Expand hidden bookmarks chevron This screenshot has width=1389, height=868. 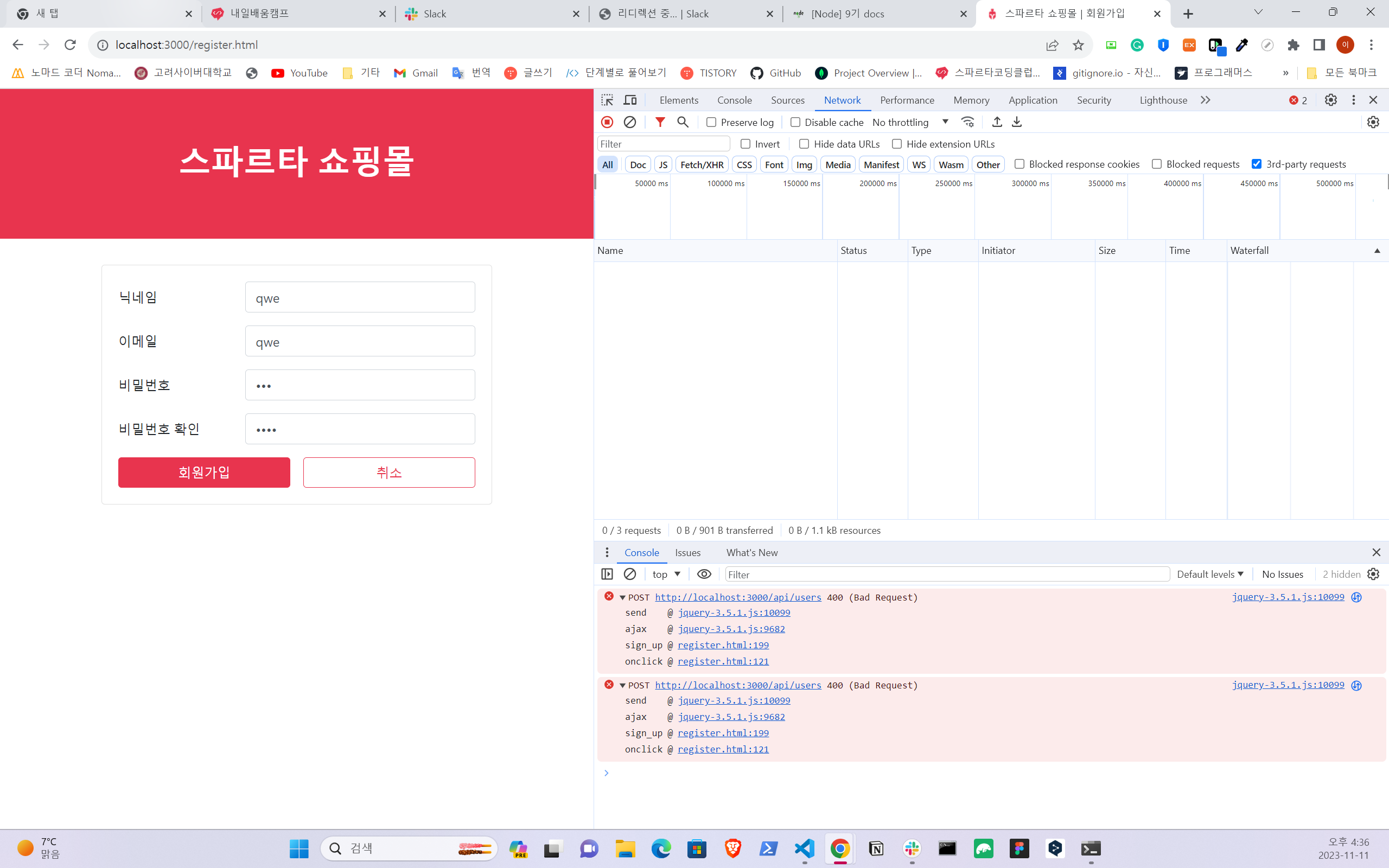[1286, 73]
